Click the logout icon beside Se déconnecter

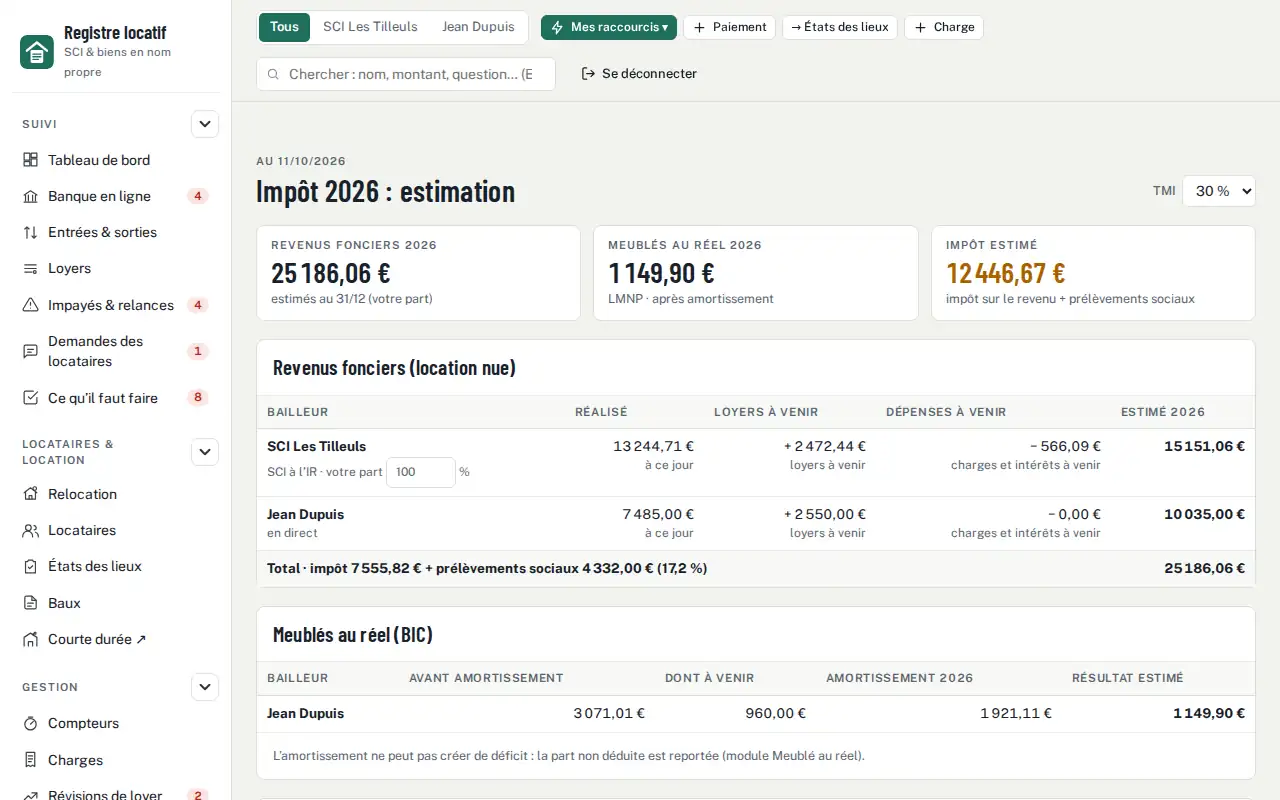point(588,73)
